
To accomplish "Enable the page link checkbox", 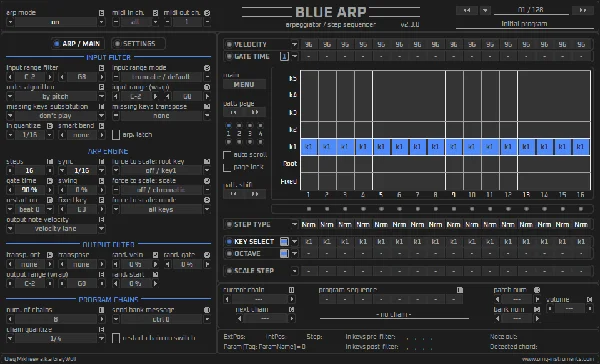I will [x=227, y=167].
